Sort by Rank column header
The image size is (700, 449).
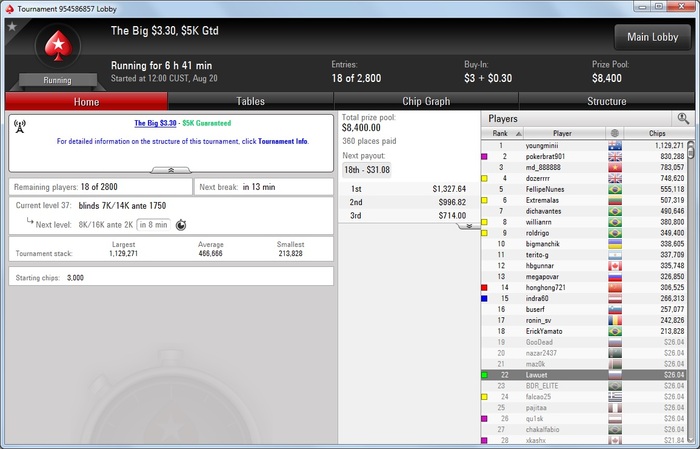[502, 133]
